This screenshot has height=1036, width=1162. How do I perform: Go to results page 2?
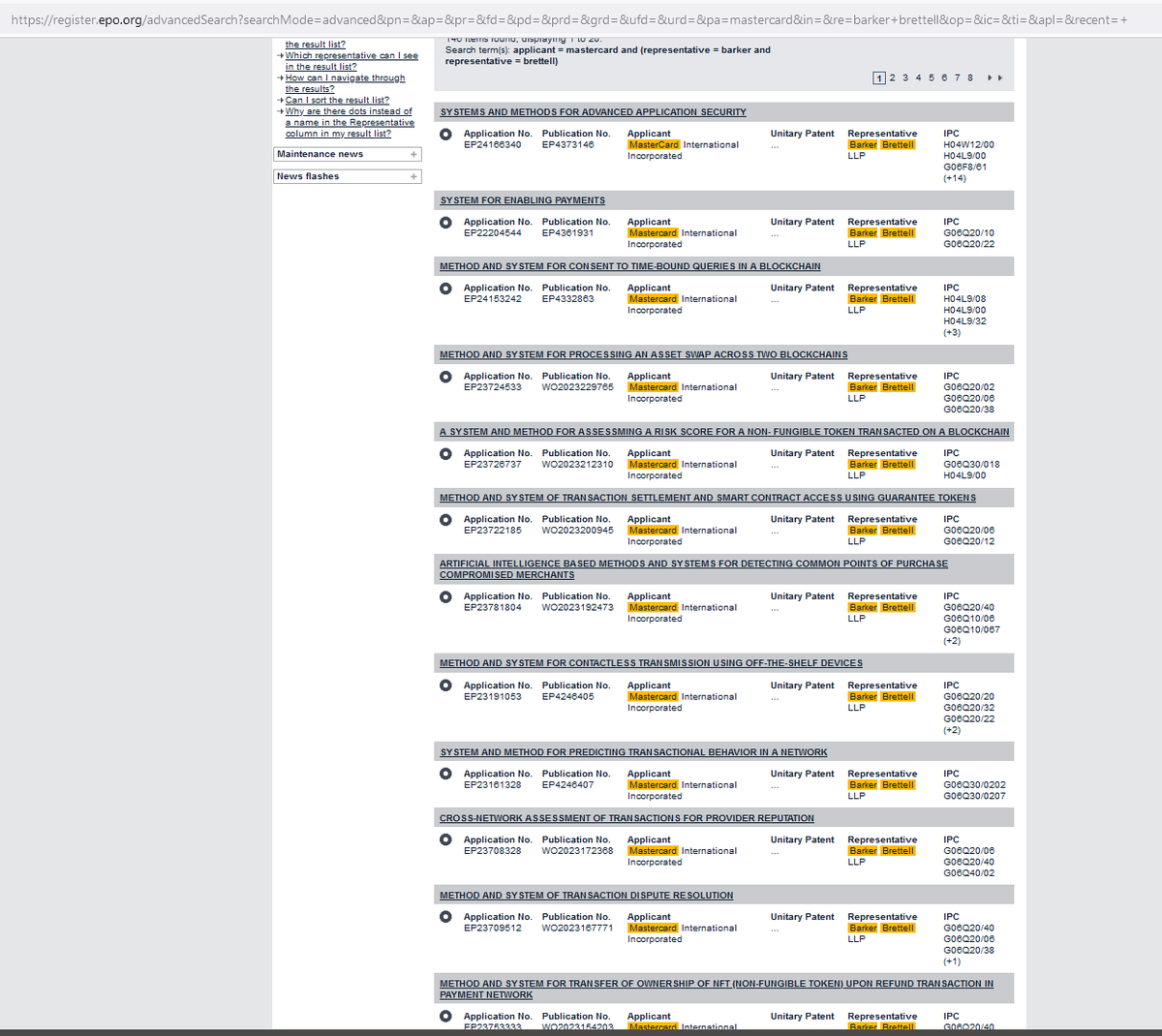click(893, 77)
